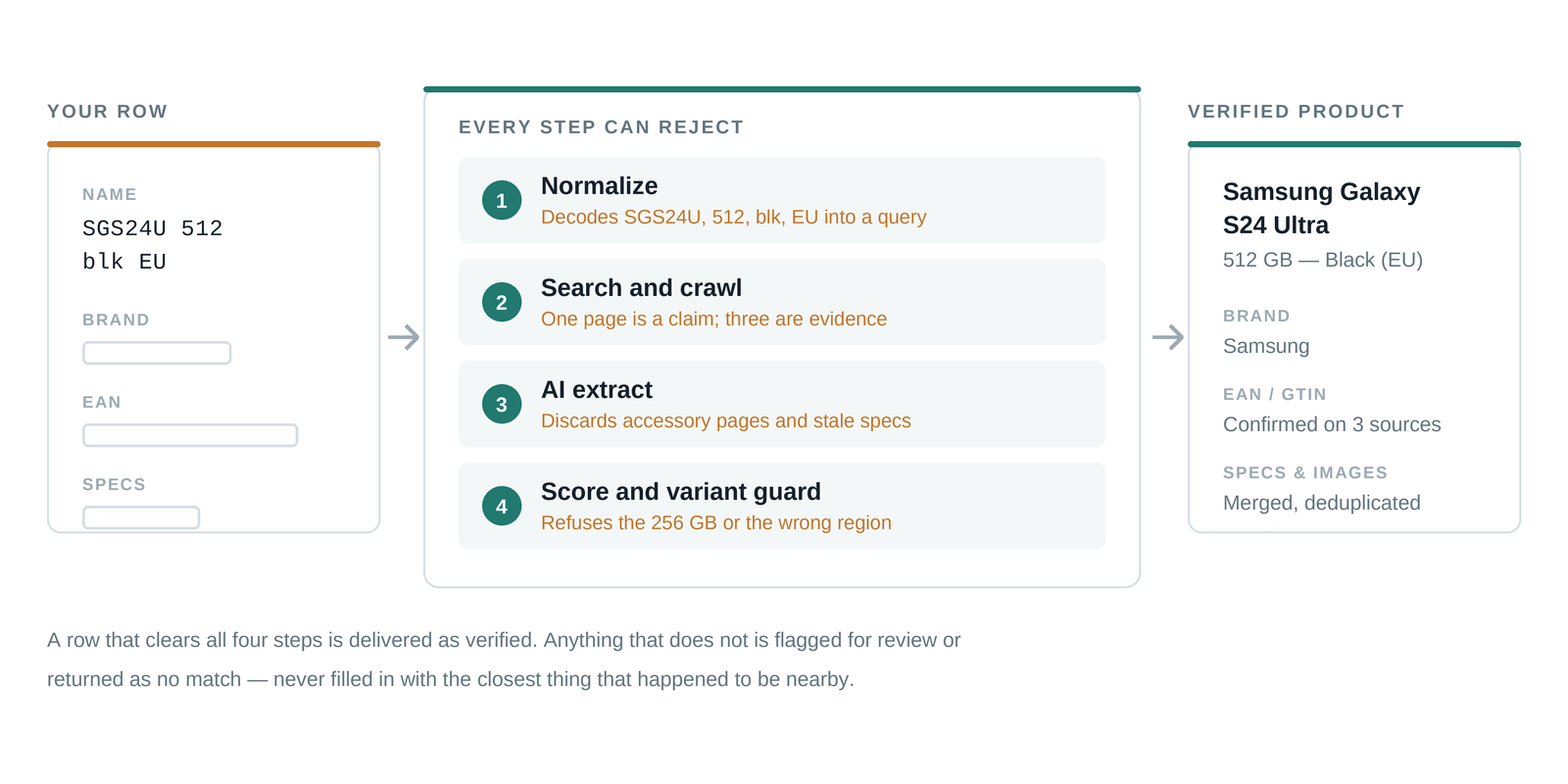Image resolution: width=1568 pixels, height=784 pixels.
Task: Select the empty BRAND field
Action: coord(157,353)
